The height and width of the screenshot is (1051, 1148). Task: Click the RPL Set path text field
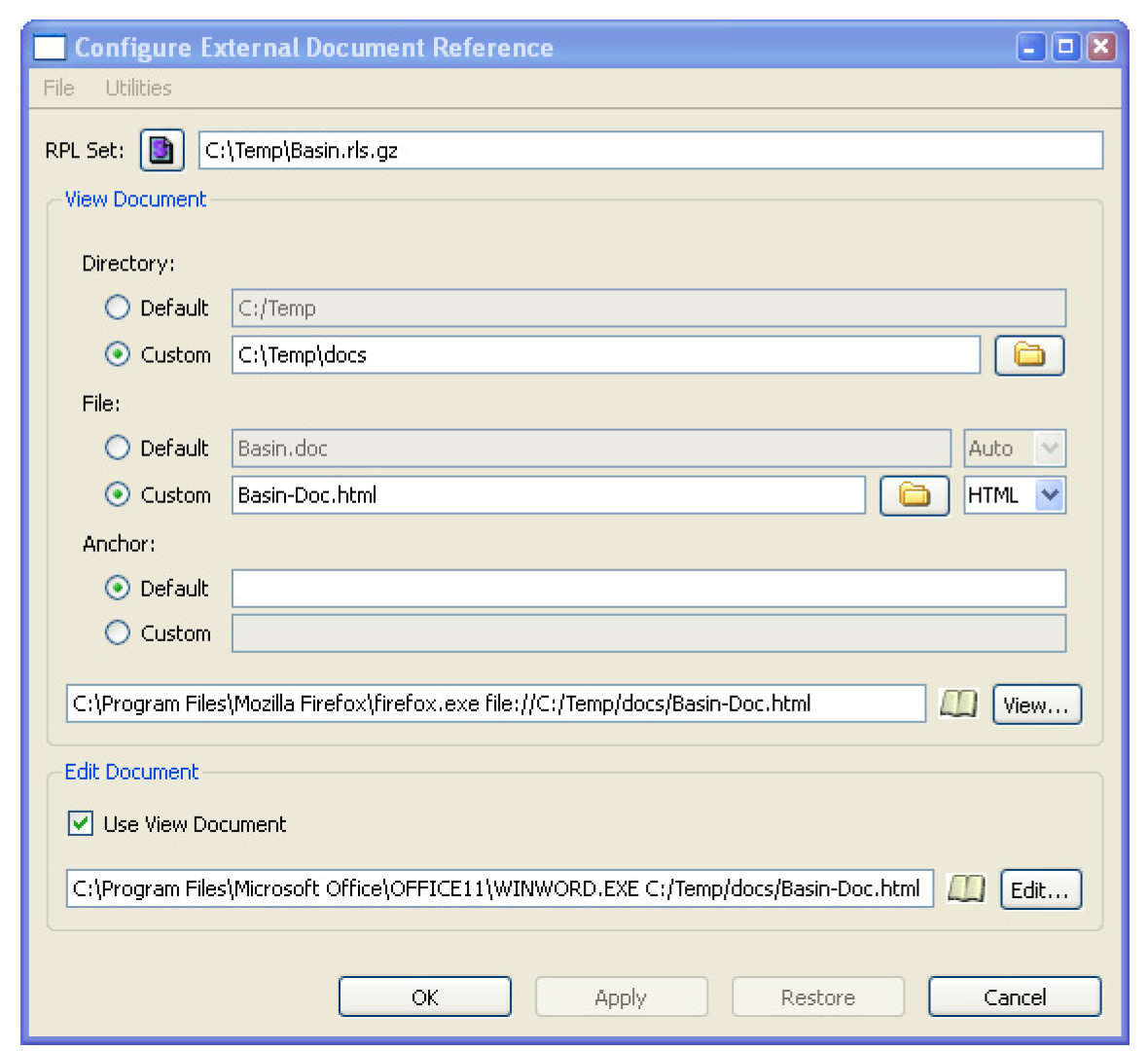650,151
